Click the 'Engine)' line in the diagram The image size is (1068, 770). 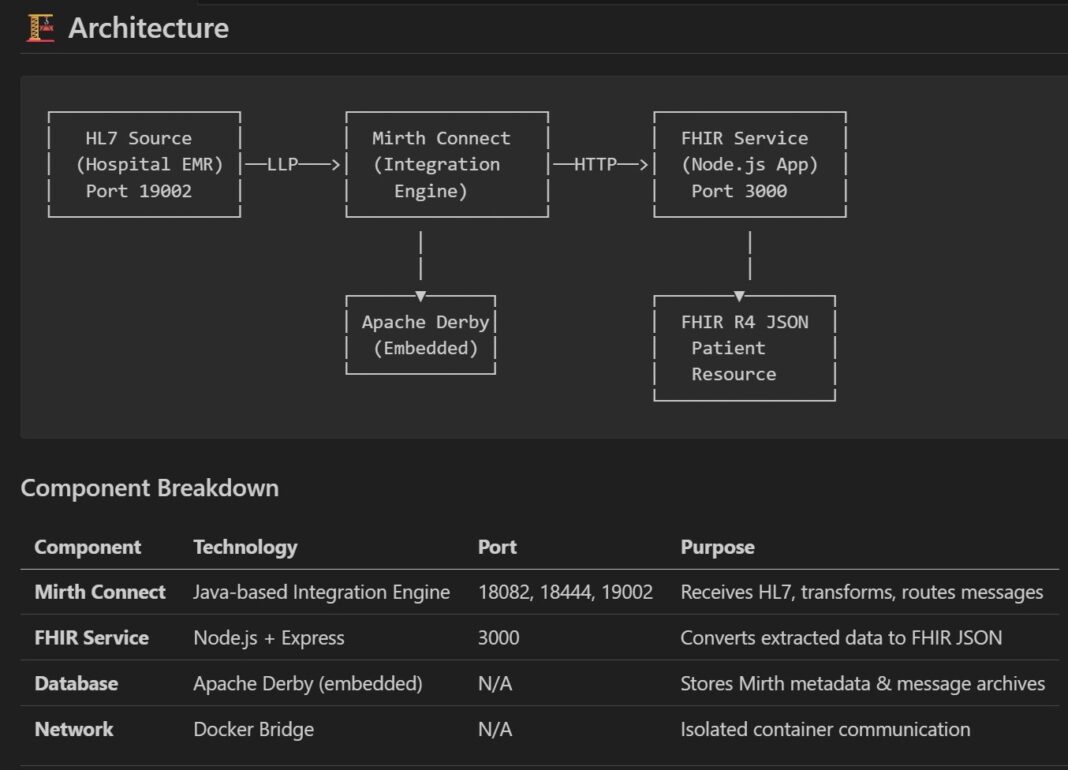pos(430,191)
